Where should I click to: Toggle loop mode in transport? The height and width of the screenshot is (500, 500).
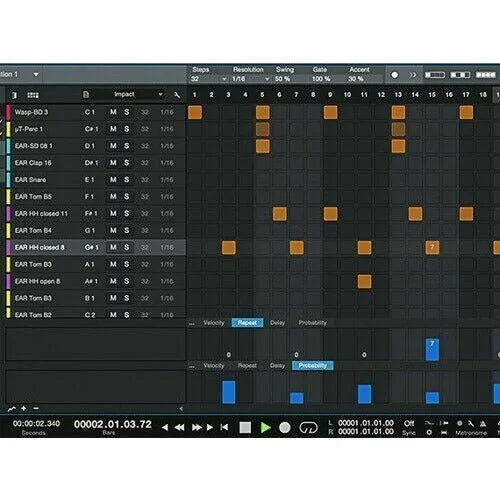coord(308,427)
